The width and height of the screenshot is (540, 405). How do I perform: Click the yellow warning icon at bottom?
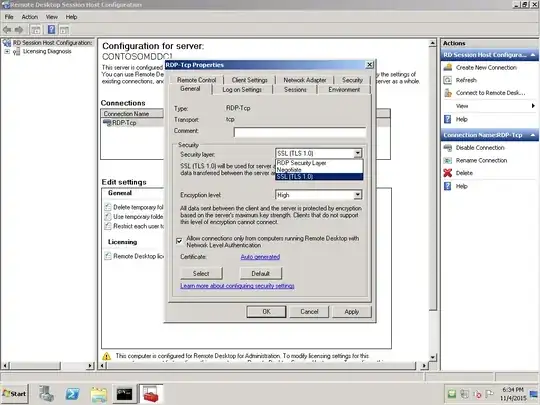point(107,356)
